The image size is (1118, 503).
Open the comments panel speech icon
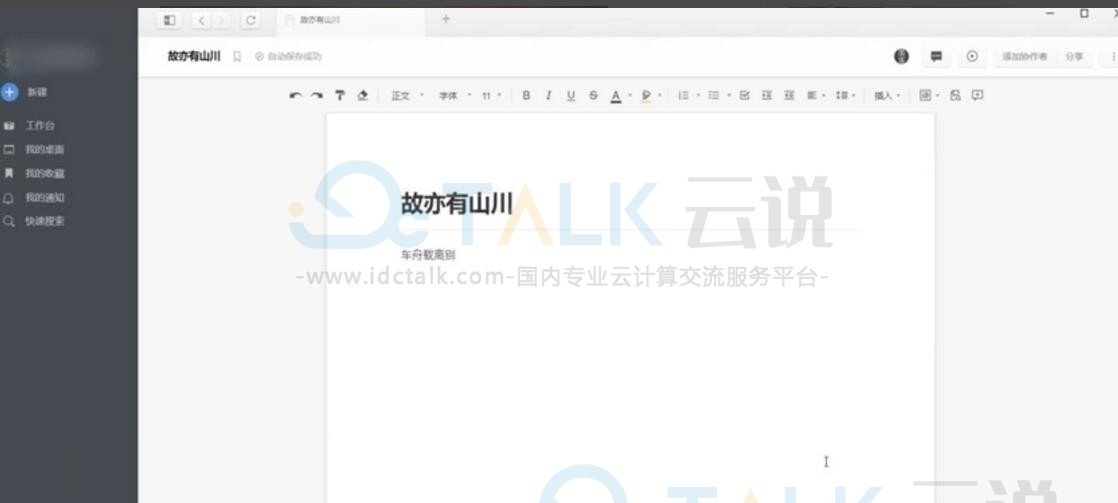936,56
